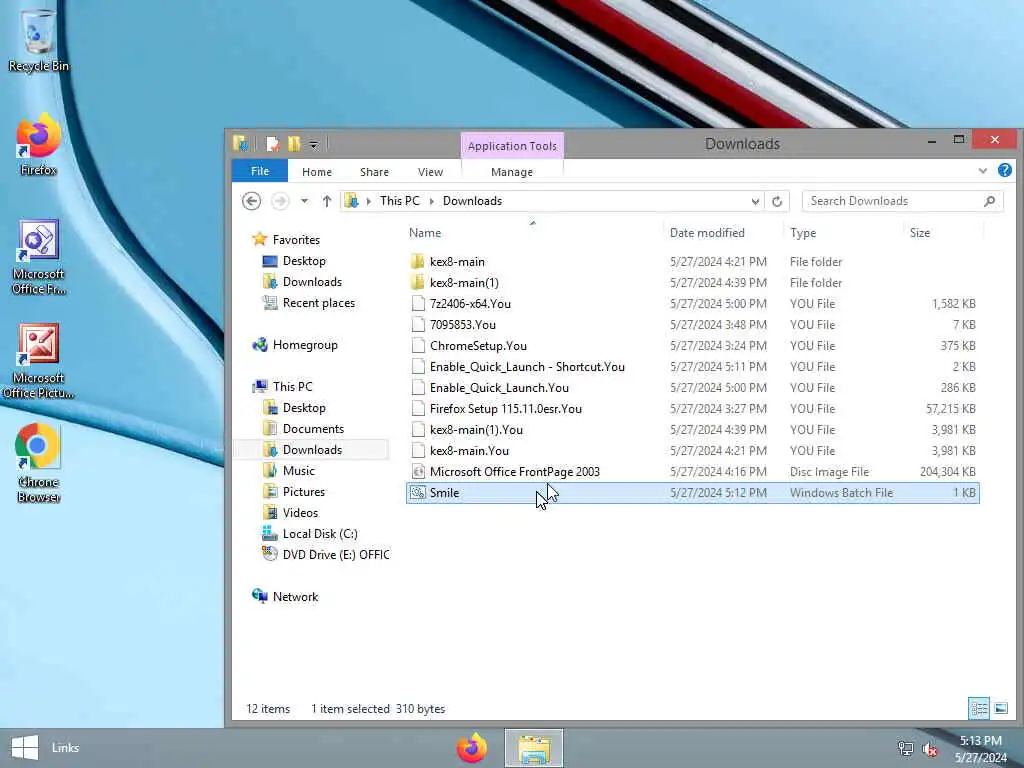Select Videos under This PC
Image resolution: width=1024 pixels, height=768 pixels.
tap(300, 513)
